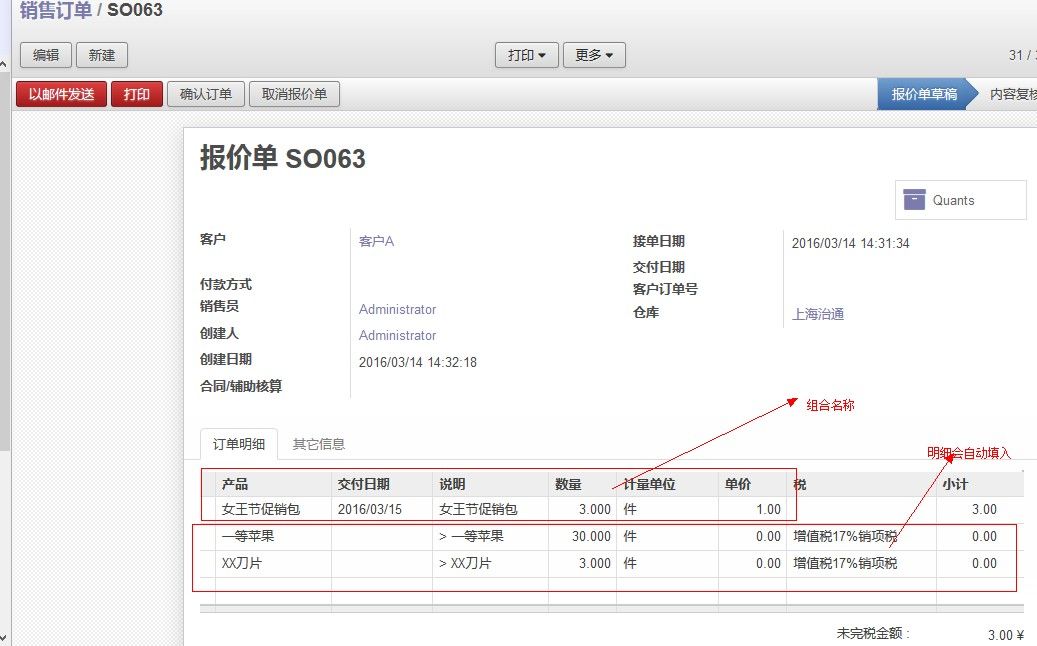This screenshot has height=646, width=1037.
Task: Open the 创建人 Administrator link
Action: coord(397,335)
